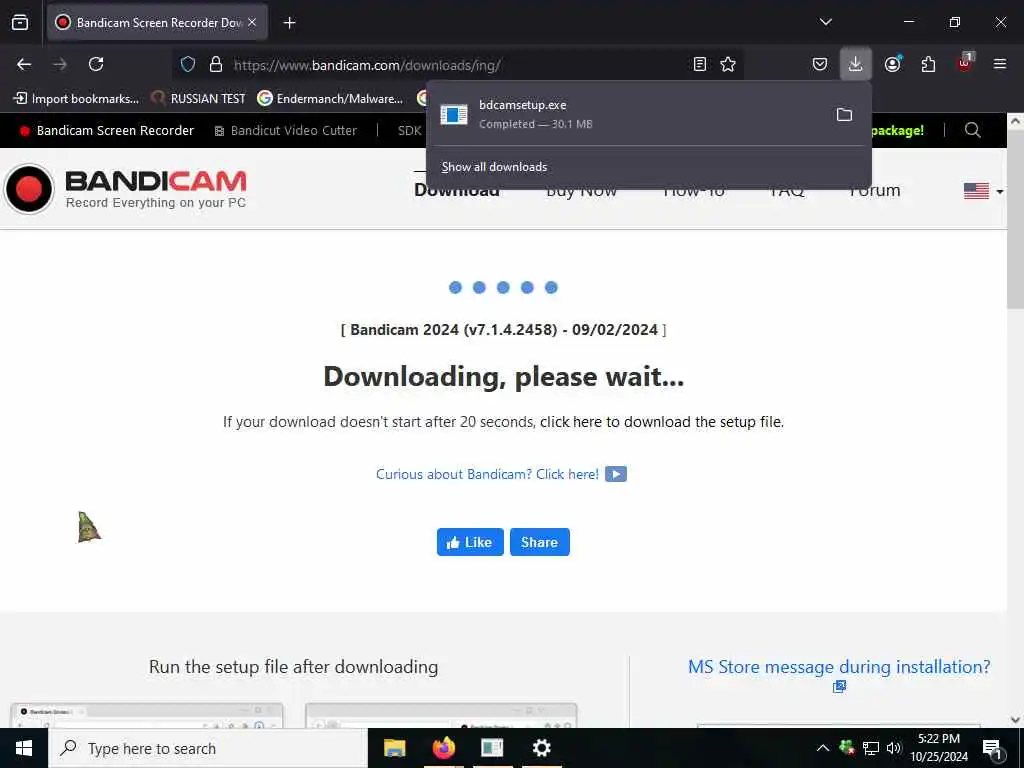
Task: Open tracking protection shield icon
Action: [188, 64]
